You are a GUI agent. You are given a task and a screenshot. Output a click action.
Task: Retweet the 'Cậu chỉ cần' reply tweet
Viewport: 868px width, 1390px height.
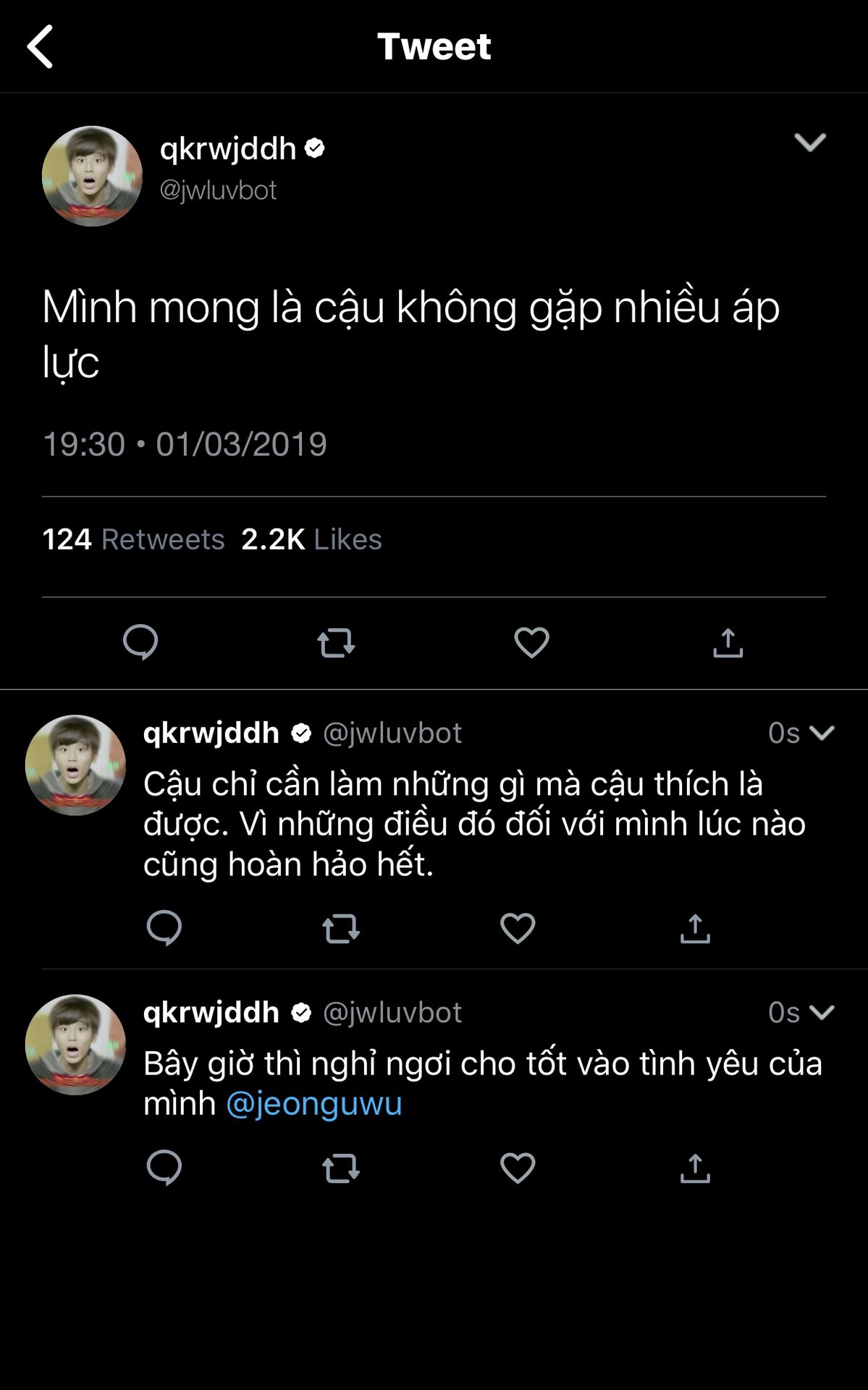pos(340,928)
